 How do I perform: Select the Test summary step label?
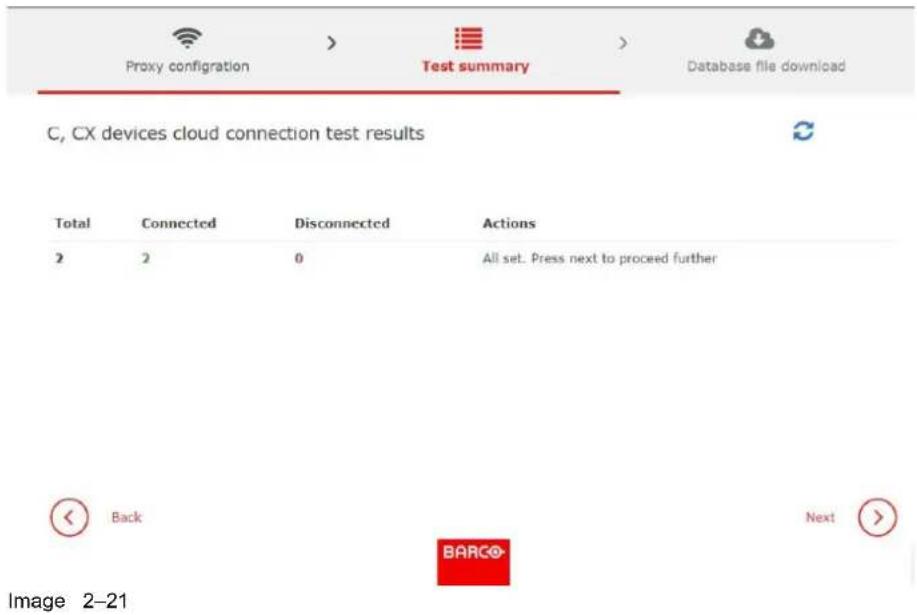[x=475, y=66]
